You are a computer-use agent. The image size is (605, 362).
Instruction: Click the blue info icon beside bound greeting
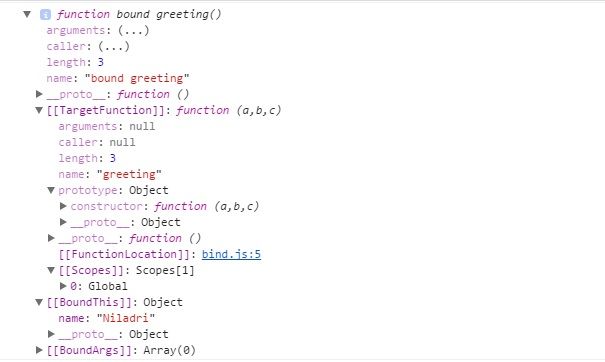[x=45, y=15]
